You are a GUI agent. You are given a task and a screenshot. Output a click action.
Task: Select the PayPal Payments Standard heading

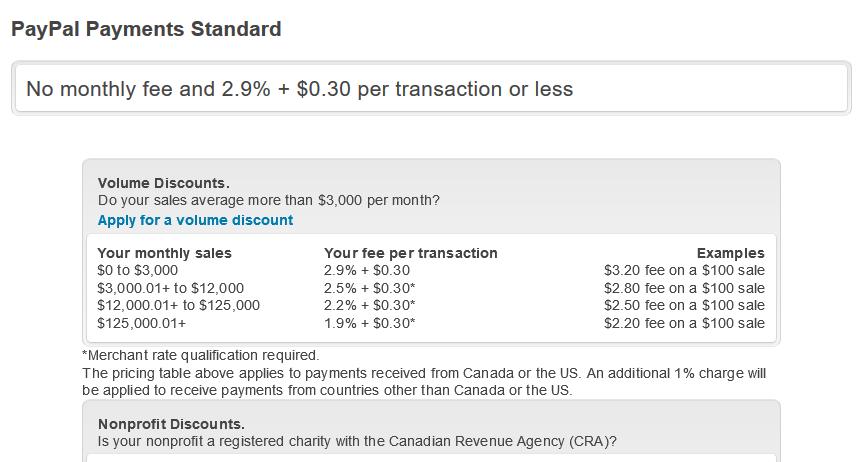click(146, 29)
